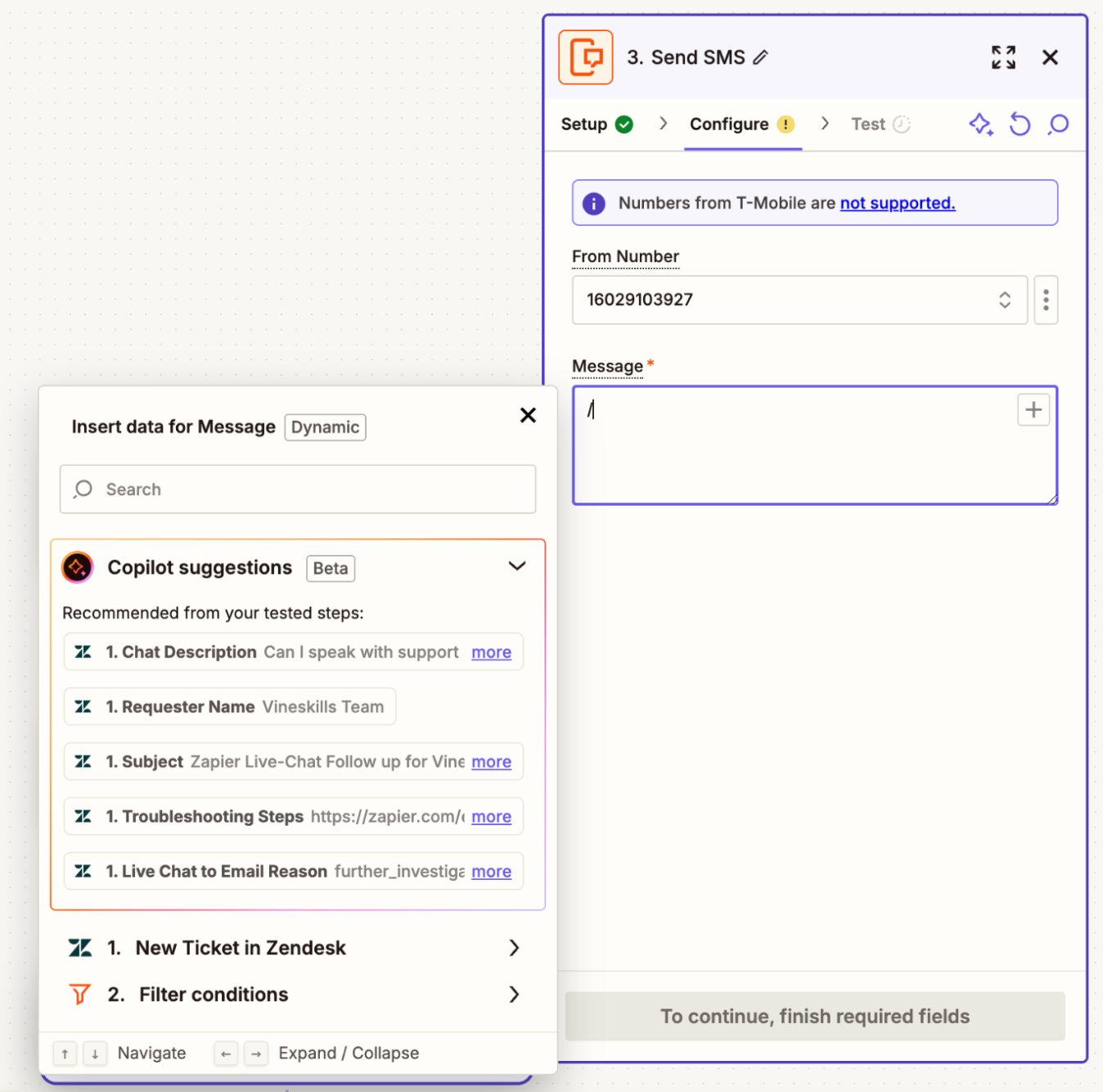Click the Search data input
This screenshot has width=1103, height=1092.
pyautogui.click(x=298, y=490)
